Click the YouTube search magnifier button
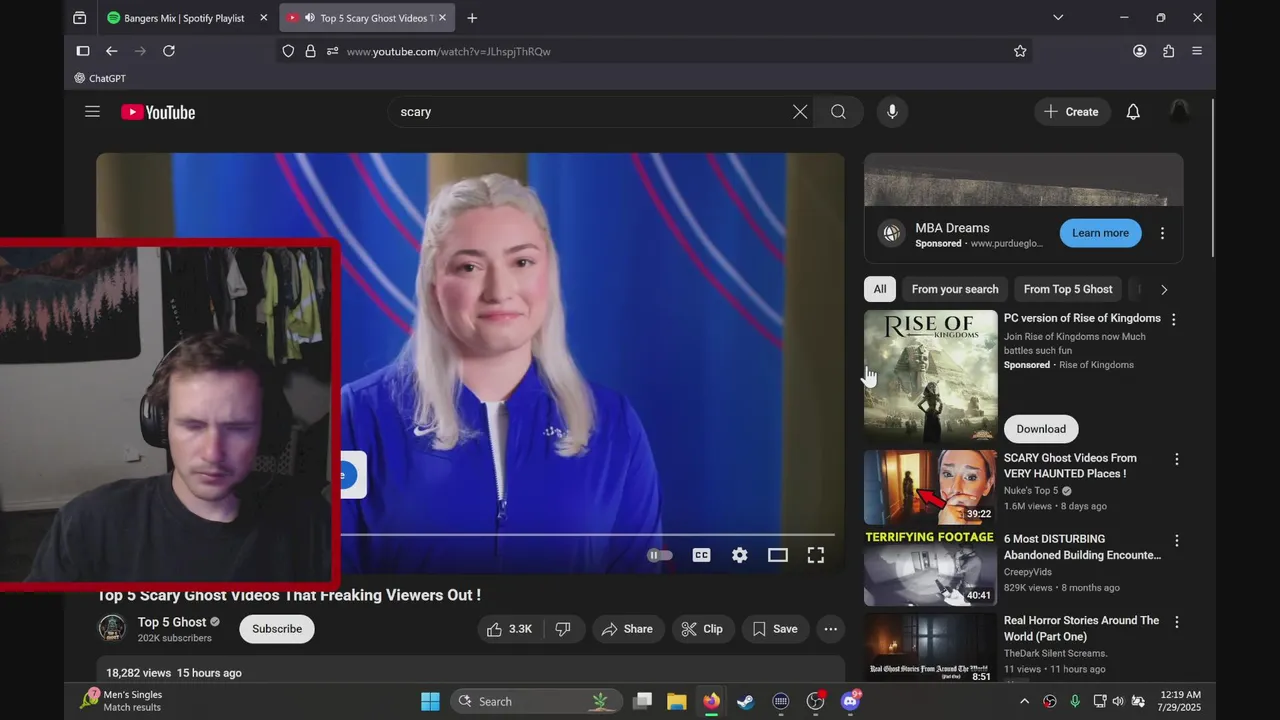This screenshot has height=720, width=1280. [x=838, y=112]
